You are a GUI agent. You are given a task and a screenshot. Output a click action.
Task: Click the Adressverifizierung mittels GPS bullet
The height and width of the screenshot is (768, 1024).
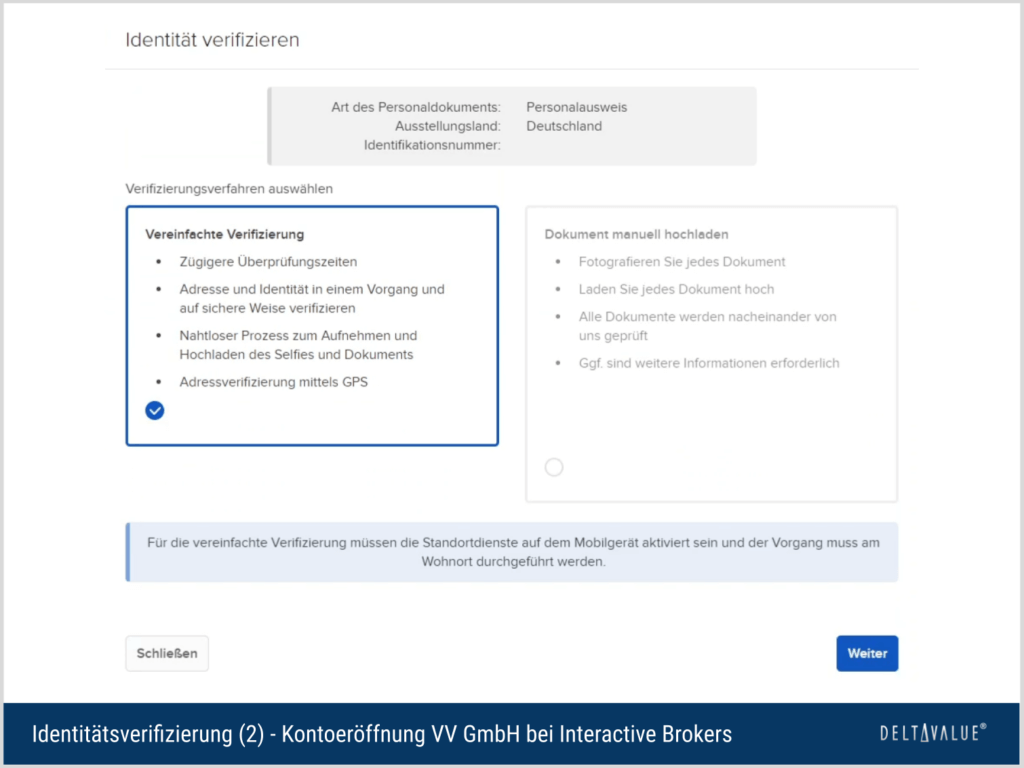point(274,382)
